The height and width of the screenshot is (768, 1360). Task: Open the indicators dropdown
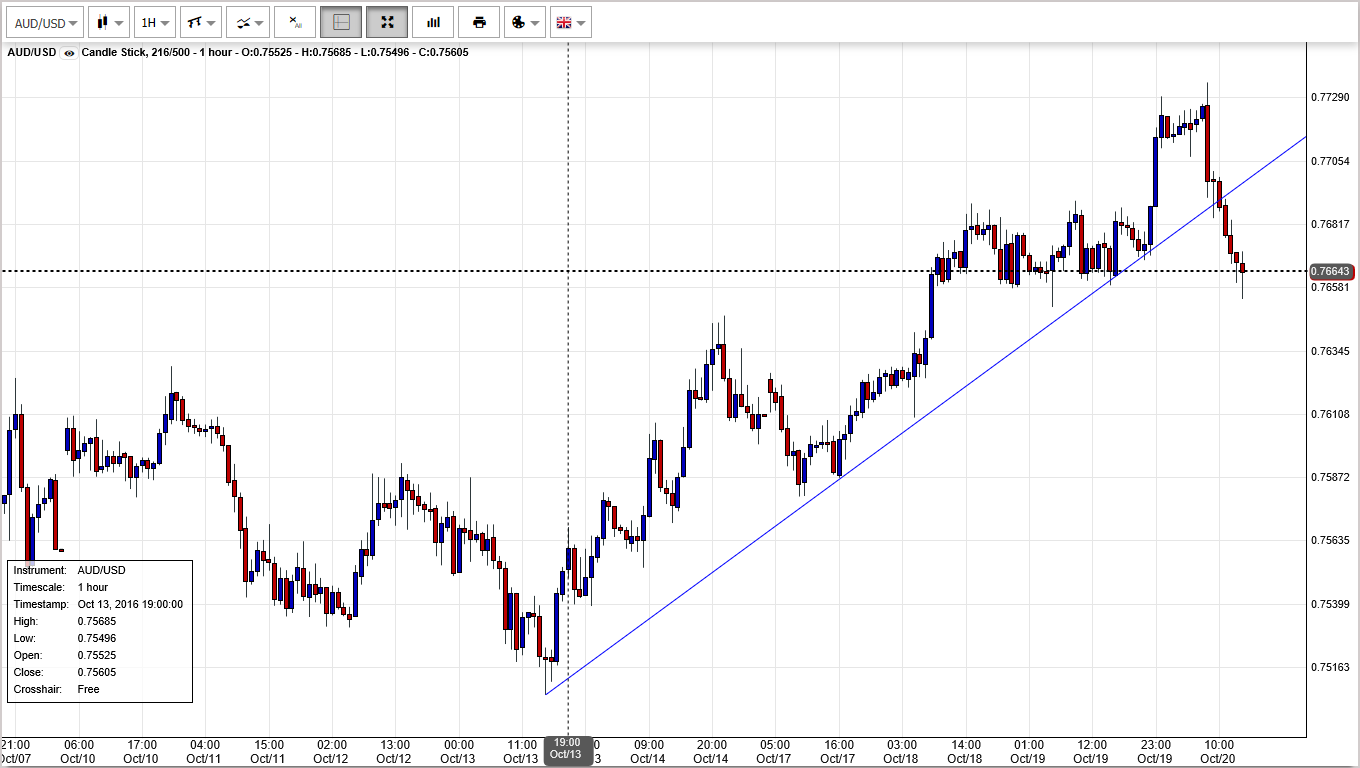247,22
